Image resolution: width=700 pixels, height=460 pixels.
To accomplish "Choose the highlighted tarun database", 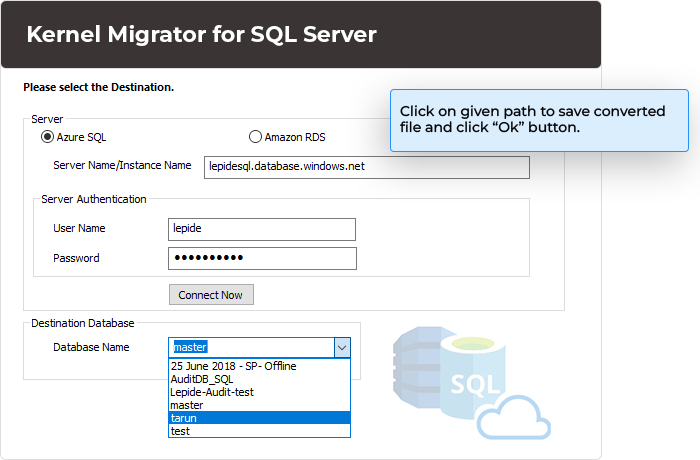I will (x=259, y=418).
